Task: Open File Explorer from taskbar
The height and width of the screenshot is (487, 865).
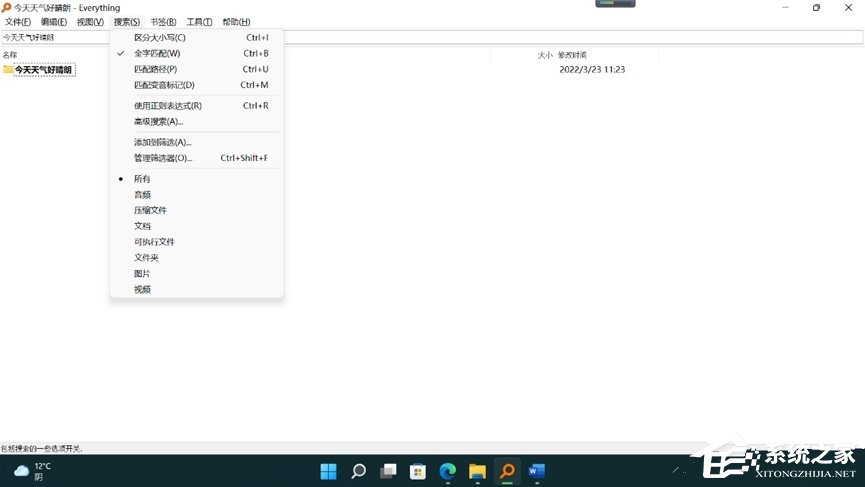Action: (477, 471)
